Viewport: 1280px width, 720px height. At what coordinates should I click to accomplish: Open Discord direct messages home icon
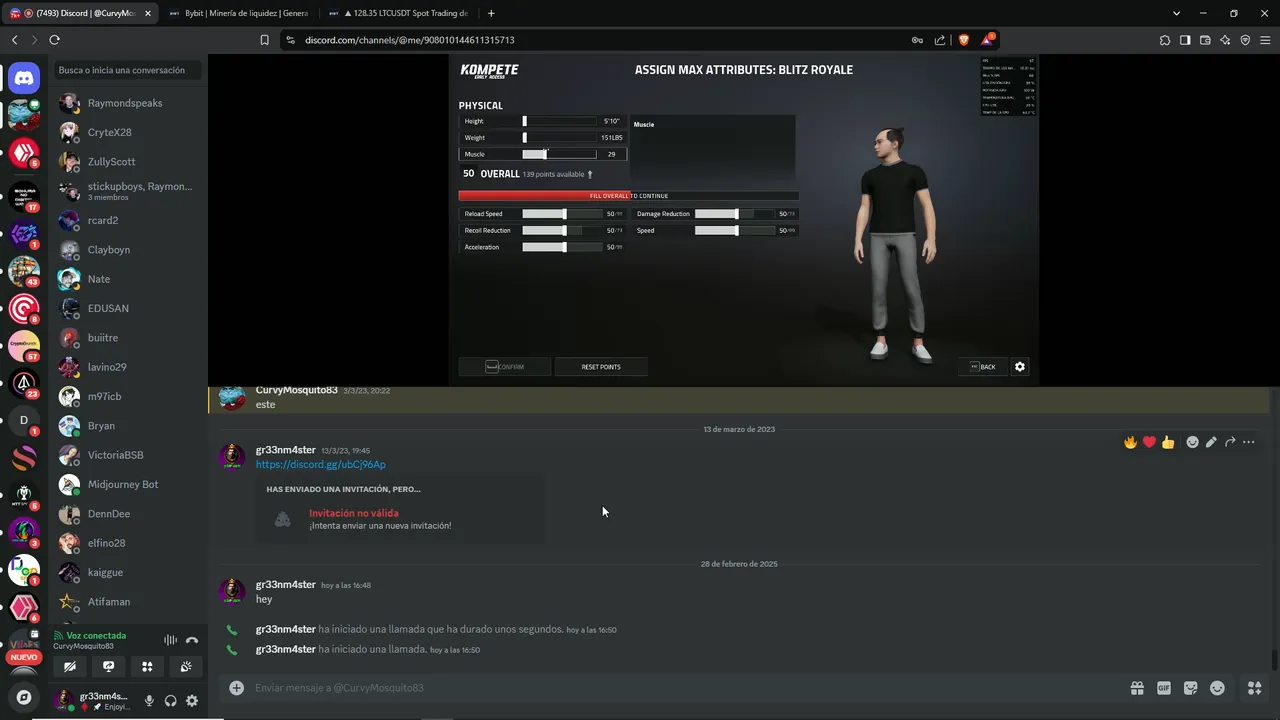coord(24,77)
